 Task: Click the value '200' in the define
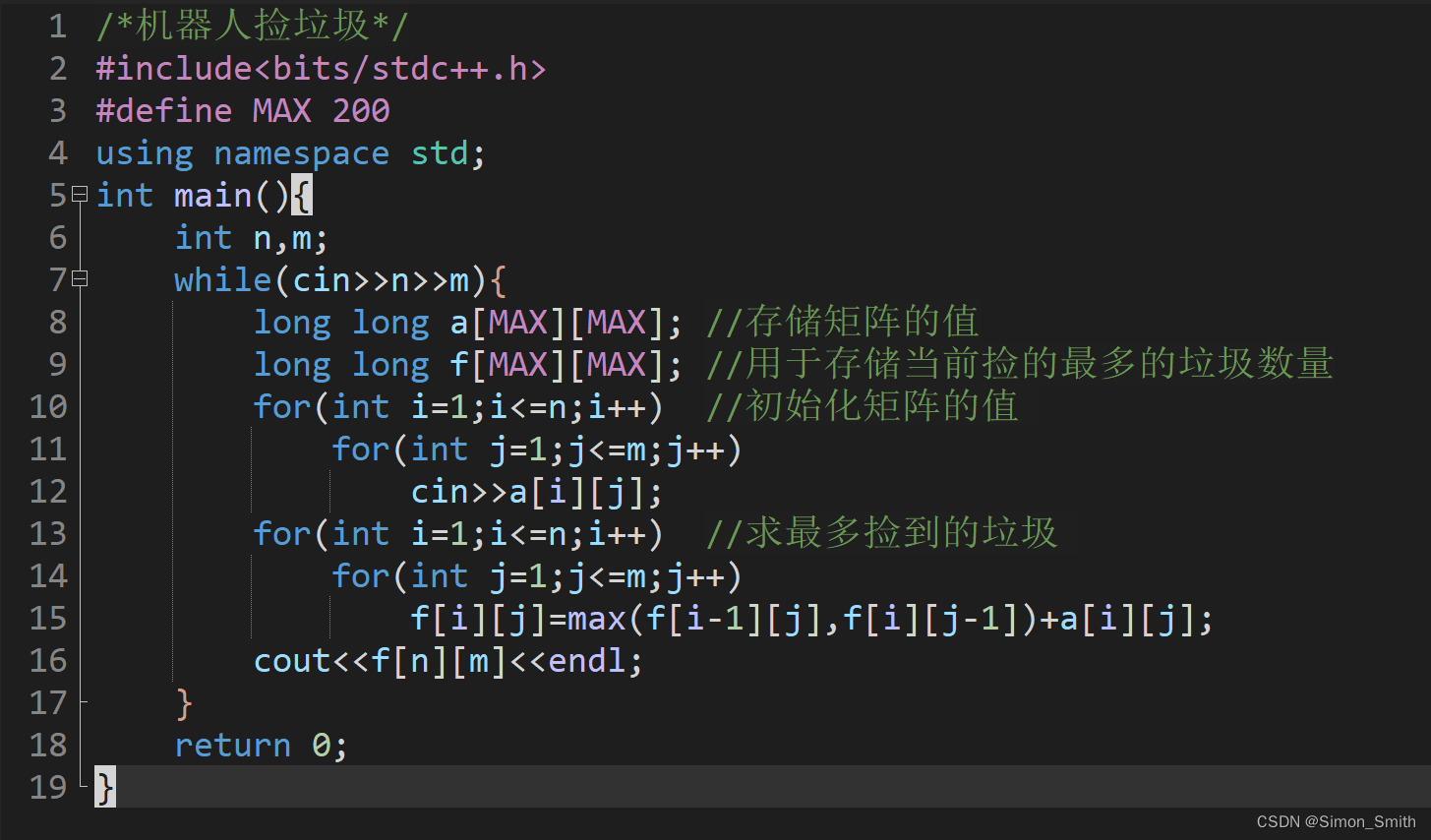click(x=361, y=111)
